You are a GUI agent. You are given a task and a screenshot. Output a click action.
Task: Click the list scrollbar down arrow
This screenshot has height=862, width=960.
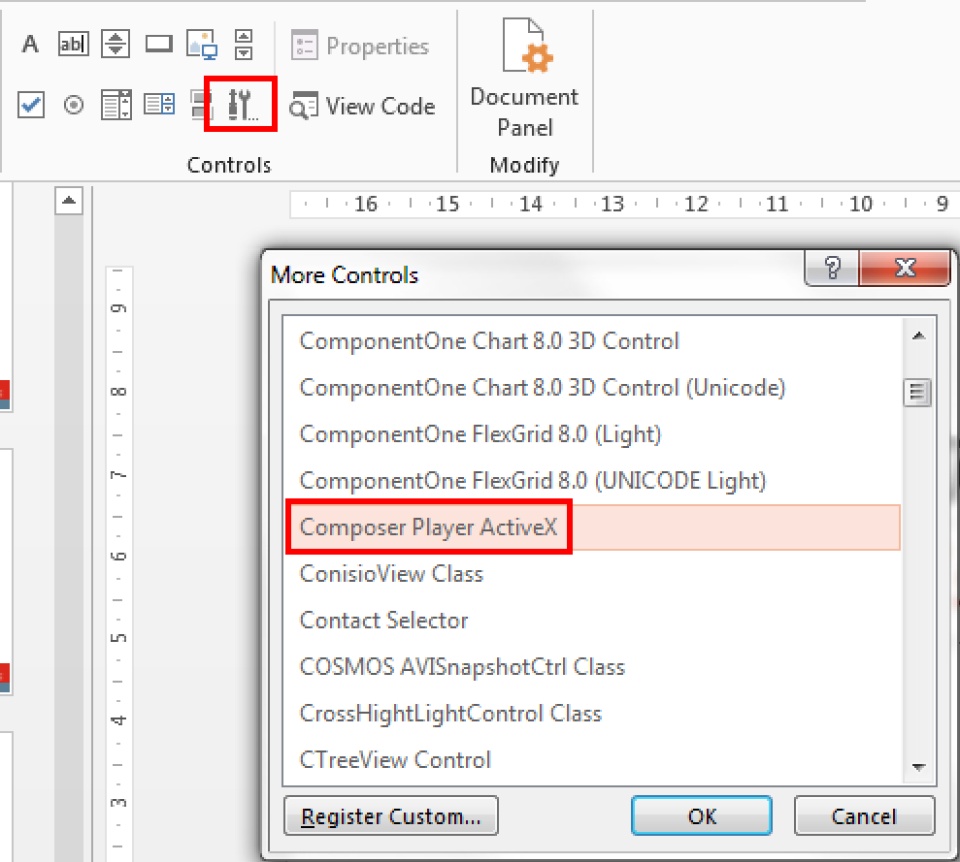click(x=918, y=766)
